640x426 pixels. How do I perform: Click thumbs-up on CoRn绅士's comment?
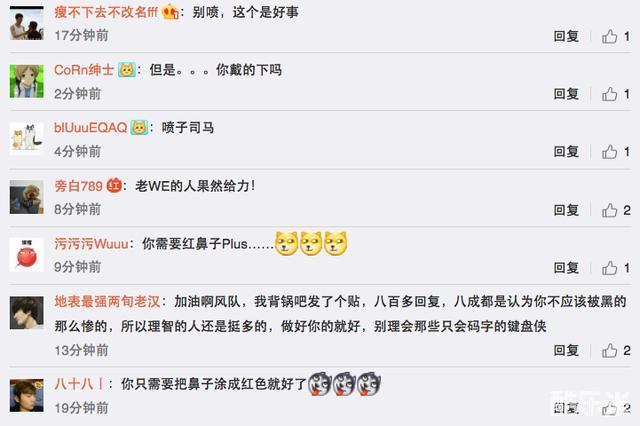610,94
